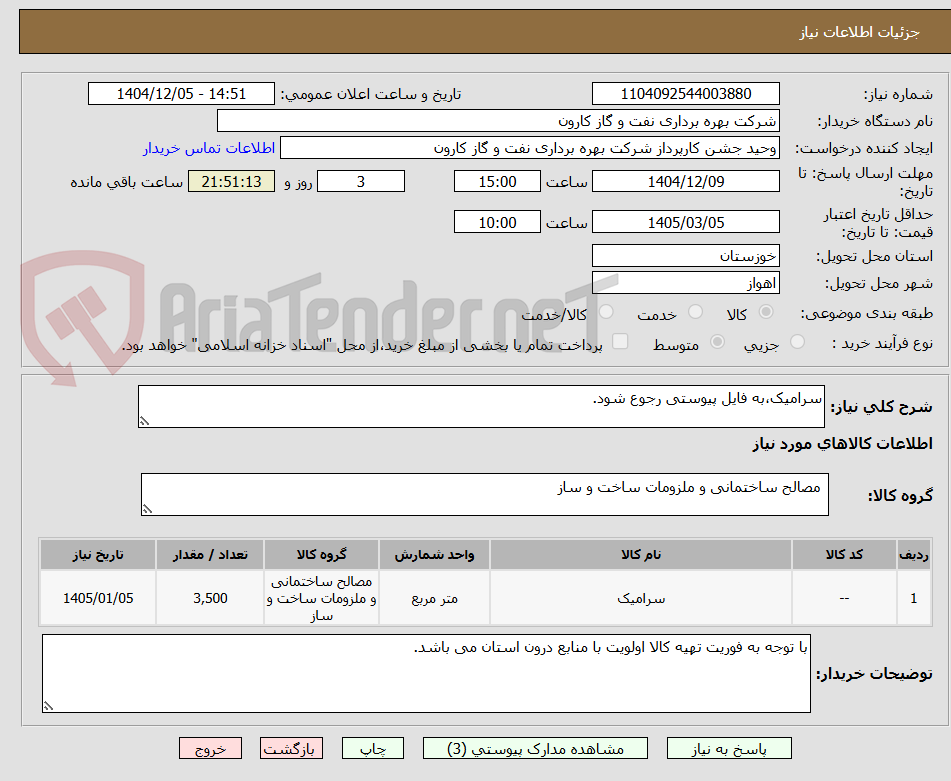
Task: Click the نام کالا column header
Action: (x=640, y=555)
